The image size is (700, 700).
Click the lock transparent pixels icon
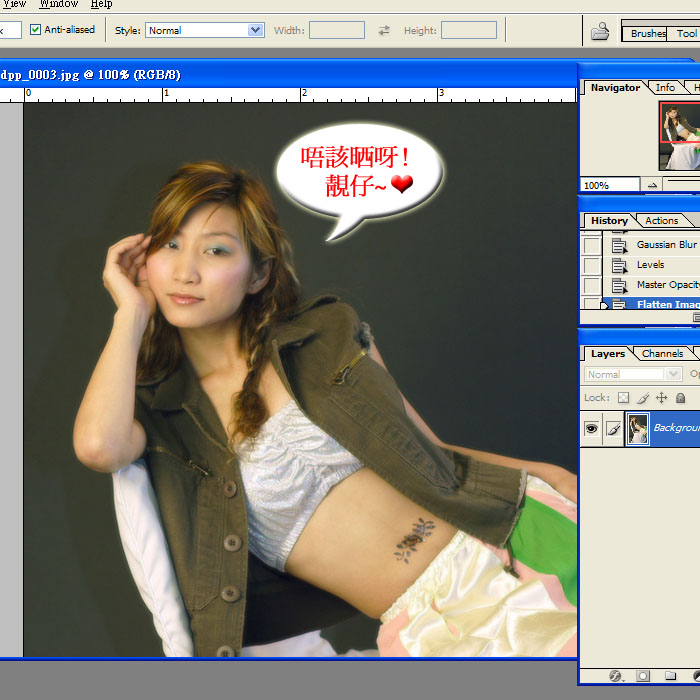[x=623, y=398]
